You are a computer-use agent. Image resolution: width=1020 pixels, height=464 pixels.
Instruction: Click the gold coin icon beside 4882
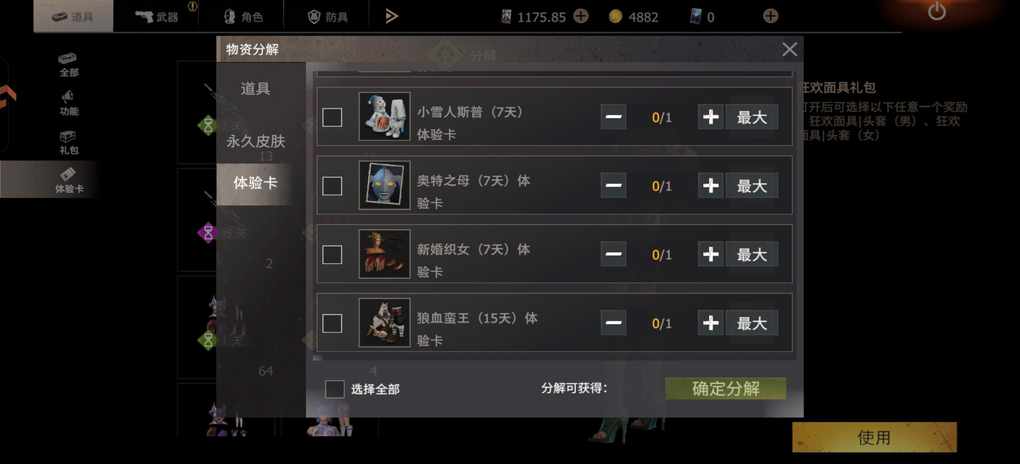click(x=615, y=17)
